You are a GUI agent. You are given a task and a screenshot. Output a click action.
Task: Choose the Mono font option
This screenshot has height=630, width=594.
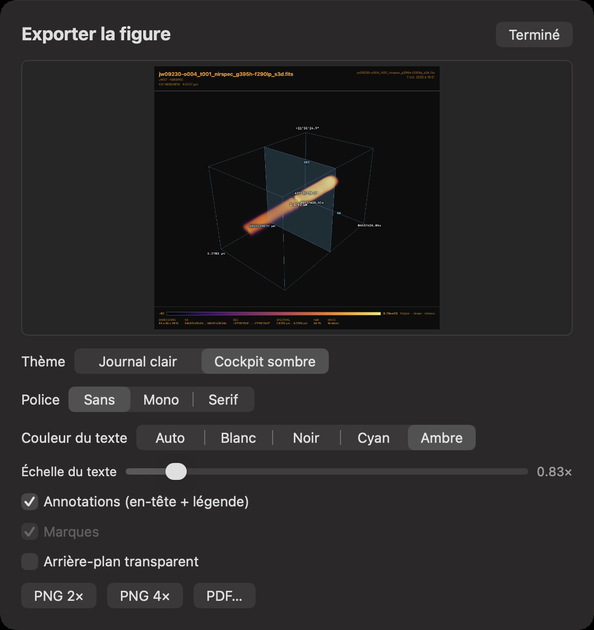click(161, 399)
